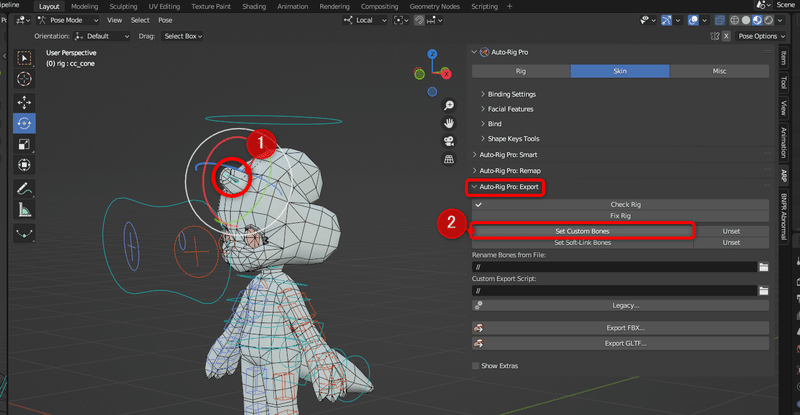Switch to the Rig tab
This screenshot has height=415, width=800.
click(521, 71)
